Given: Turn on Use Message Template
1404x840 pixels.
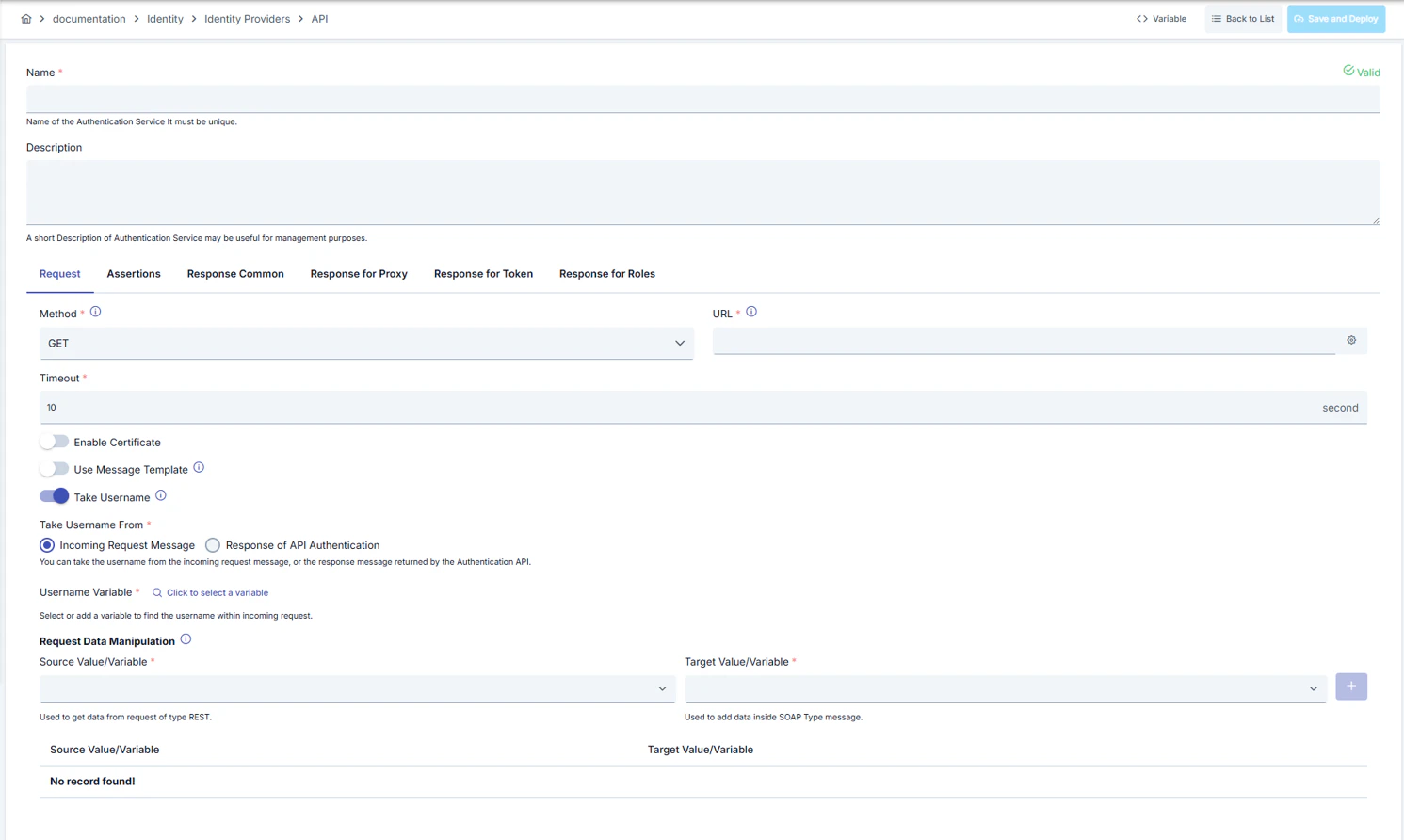Looking at the screenshot, I should coord(54,468).
